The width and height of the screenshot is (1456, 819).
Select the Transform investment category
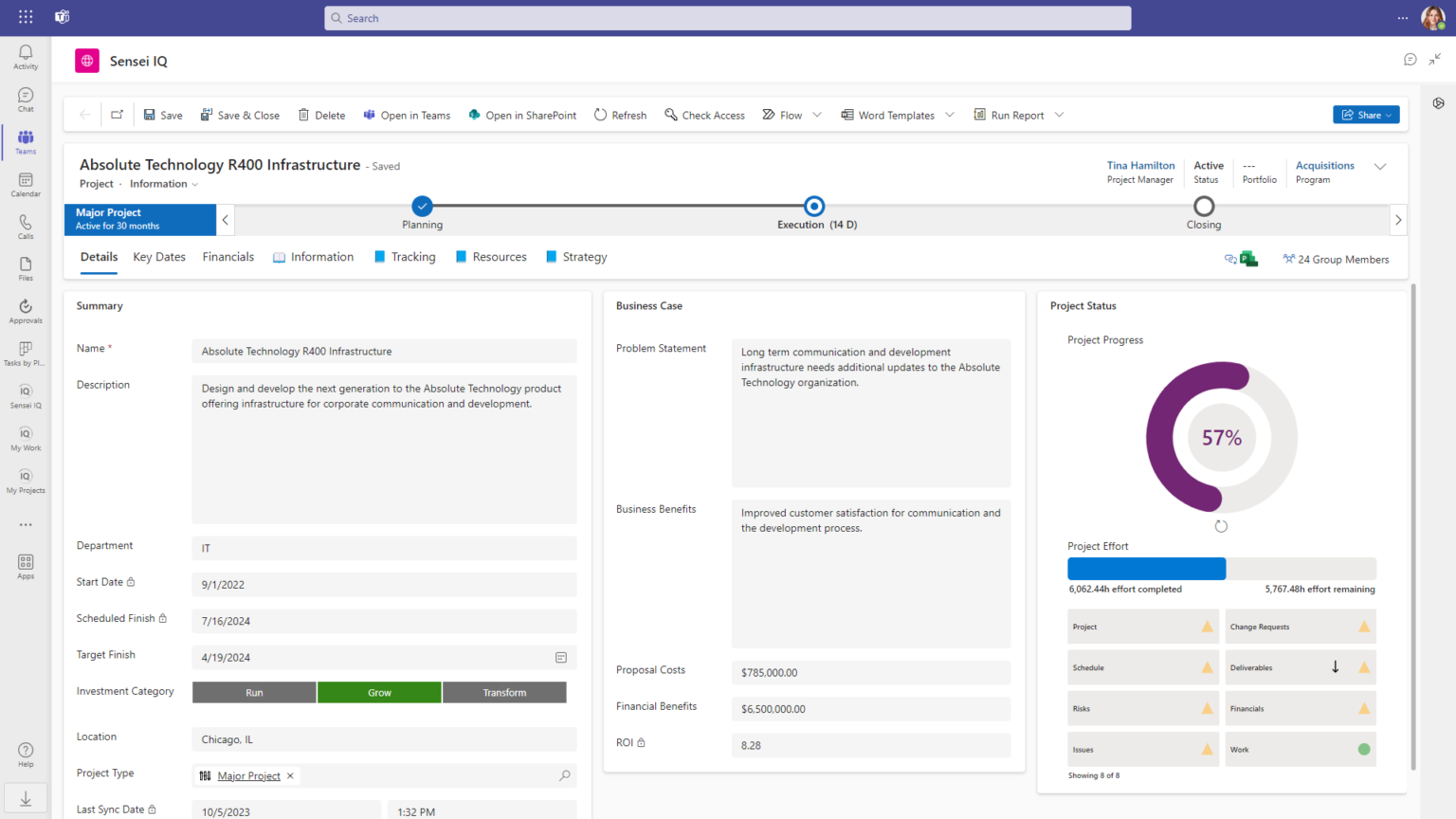(503, 692)
